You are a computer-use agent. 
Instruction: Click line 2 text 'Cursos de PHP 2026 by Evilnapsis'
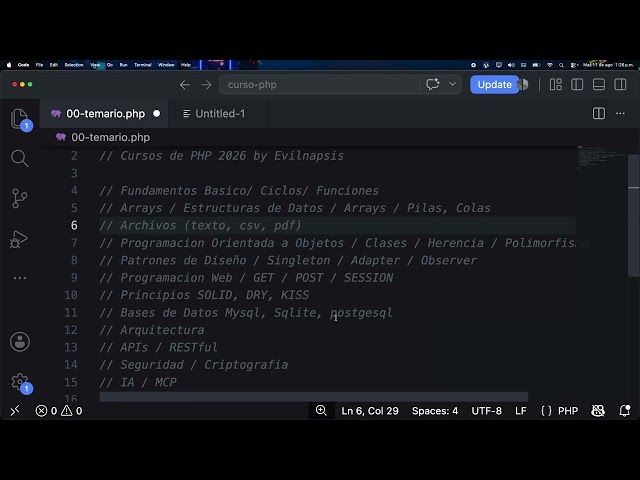(x=232, y=156)
